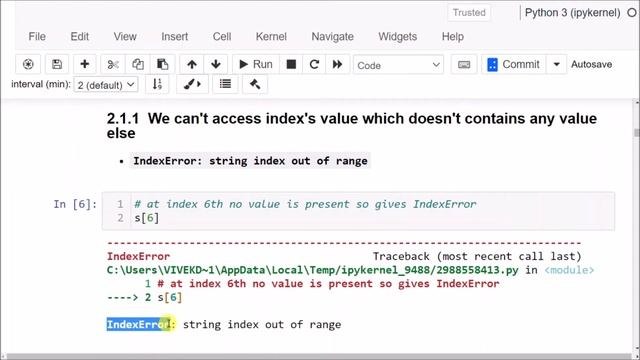The width and height of the screenshot is (640, 360).
Task: Run the current cell
Action: coord(256,64)
